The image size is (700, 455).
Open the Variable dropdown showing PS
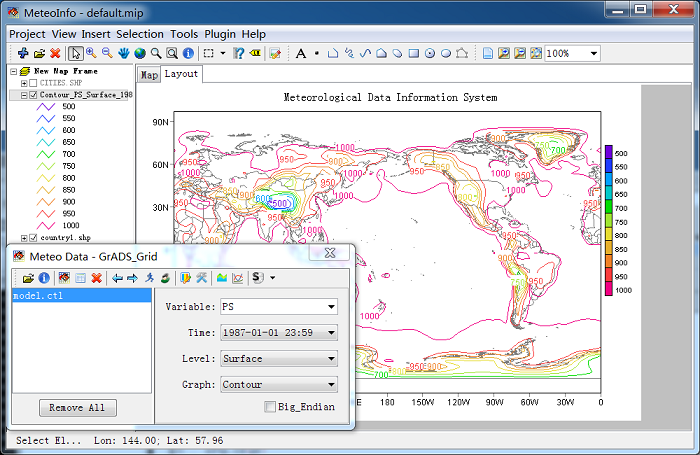coord(331,307)
